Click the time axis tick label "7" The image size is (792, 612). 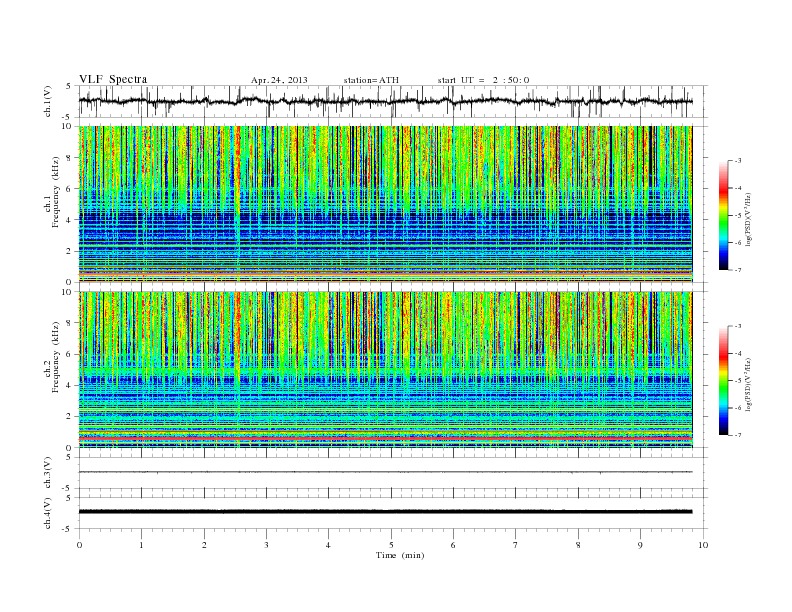pyautogui.click(x=515, y=545)
